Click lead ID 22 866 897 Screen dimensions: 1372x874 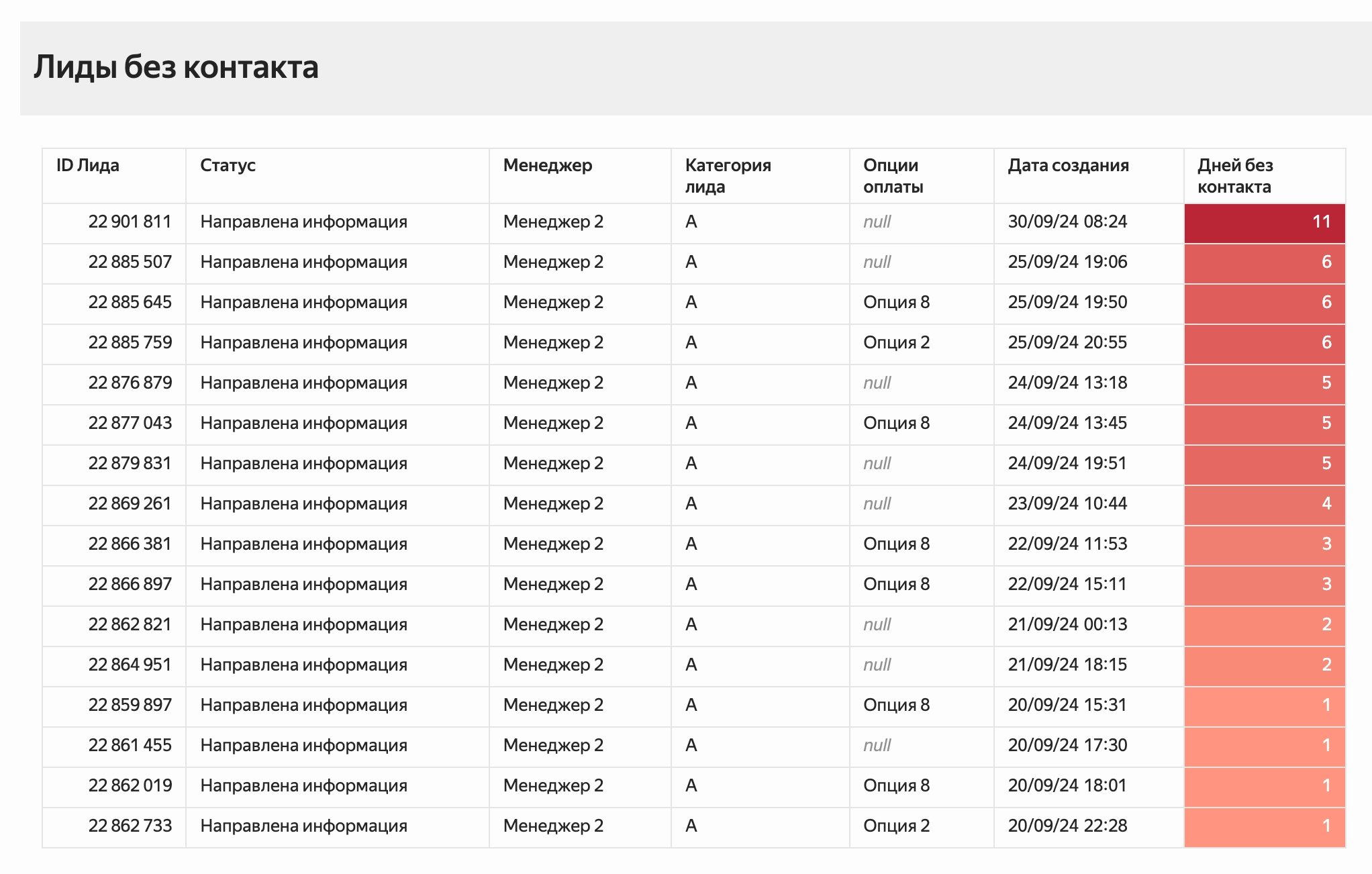[x=130, y=584]
